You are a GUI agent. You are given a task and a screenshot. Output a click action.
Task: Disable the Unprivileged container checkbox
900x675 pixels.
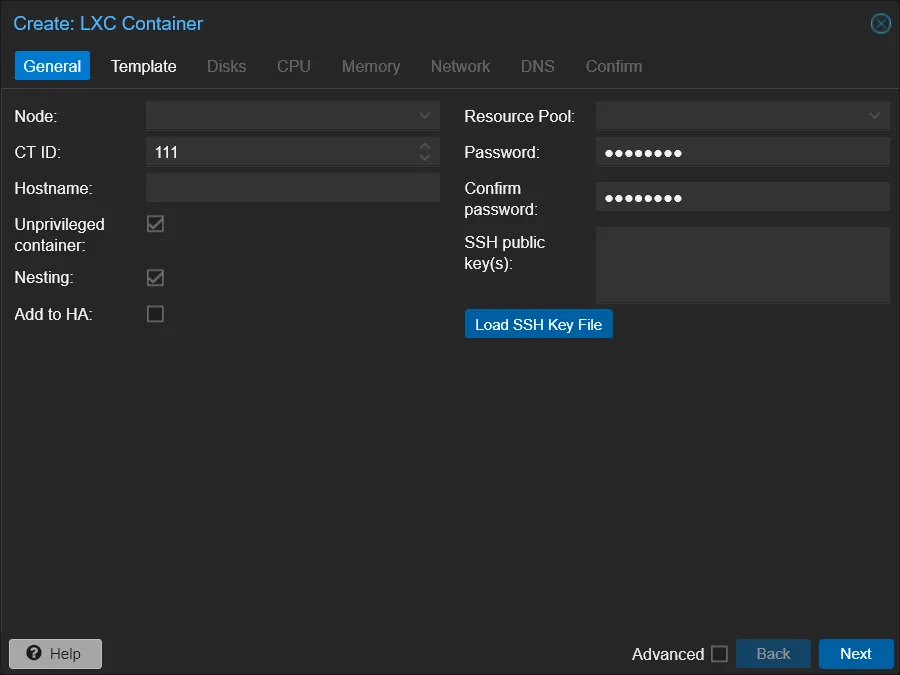point(155,224)
